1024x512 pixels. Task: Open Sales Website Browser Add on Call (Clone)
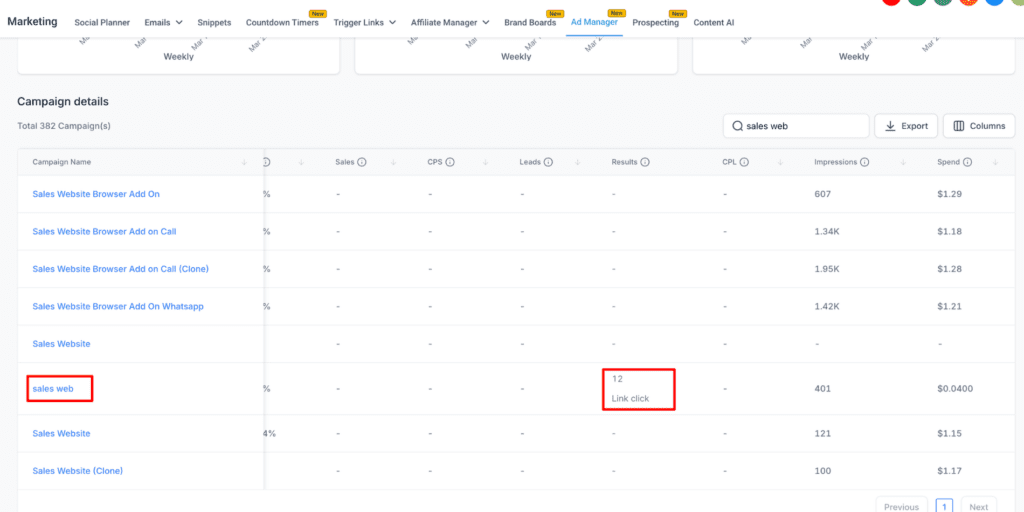pyautogui.click(x=121, y=268)
